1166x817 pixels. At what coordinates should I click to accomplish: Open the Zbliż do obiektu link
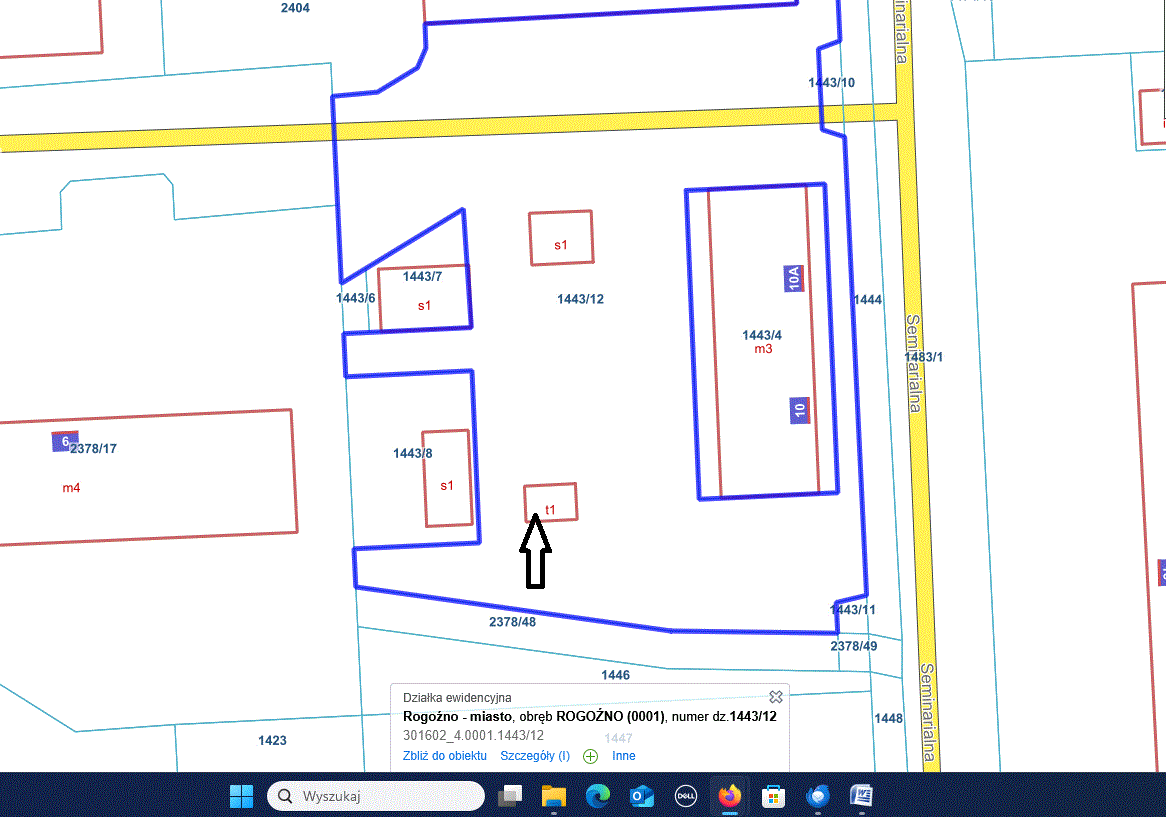(x=444, y=756)
